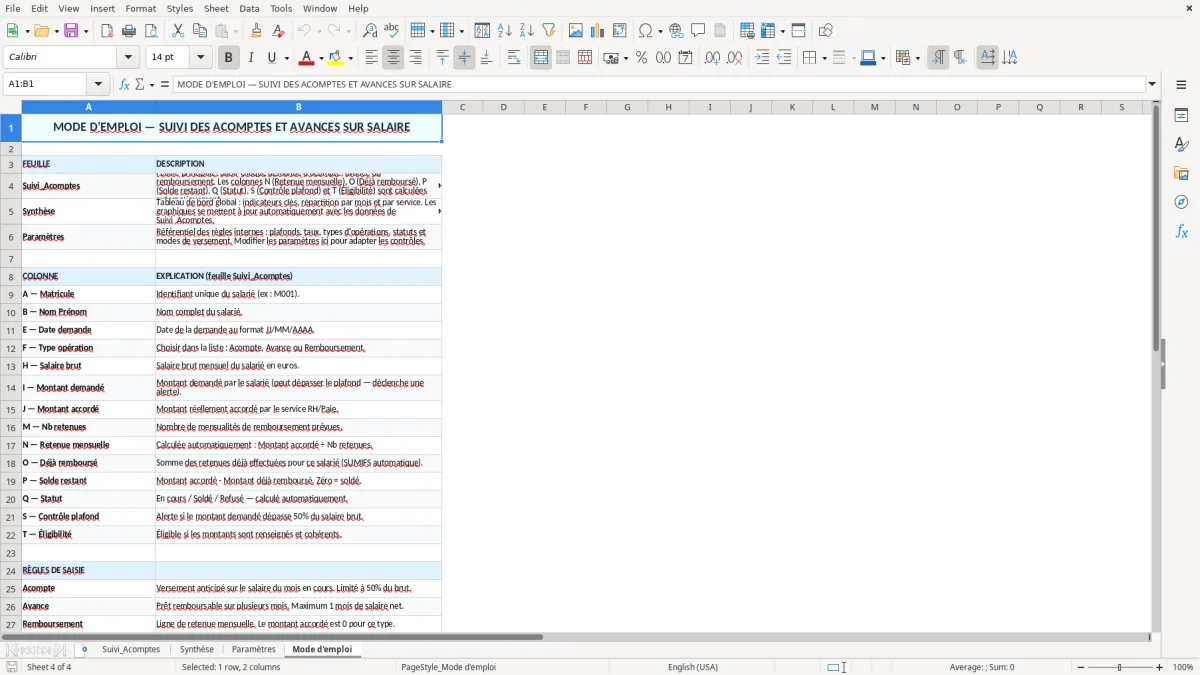Image resolution: width=1200 pixels, height=675 pixels.
Task: Click the 100% zoom level indicator
Action: (1183, 667)
